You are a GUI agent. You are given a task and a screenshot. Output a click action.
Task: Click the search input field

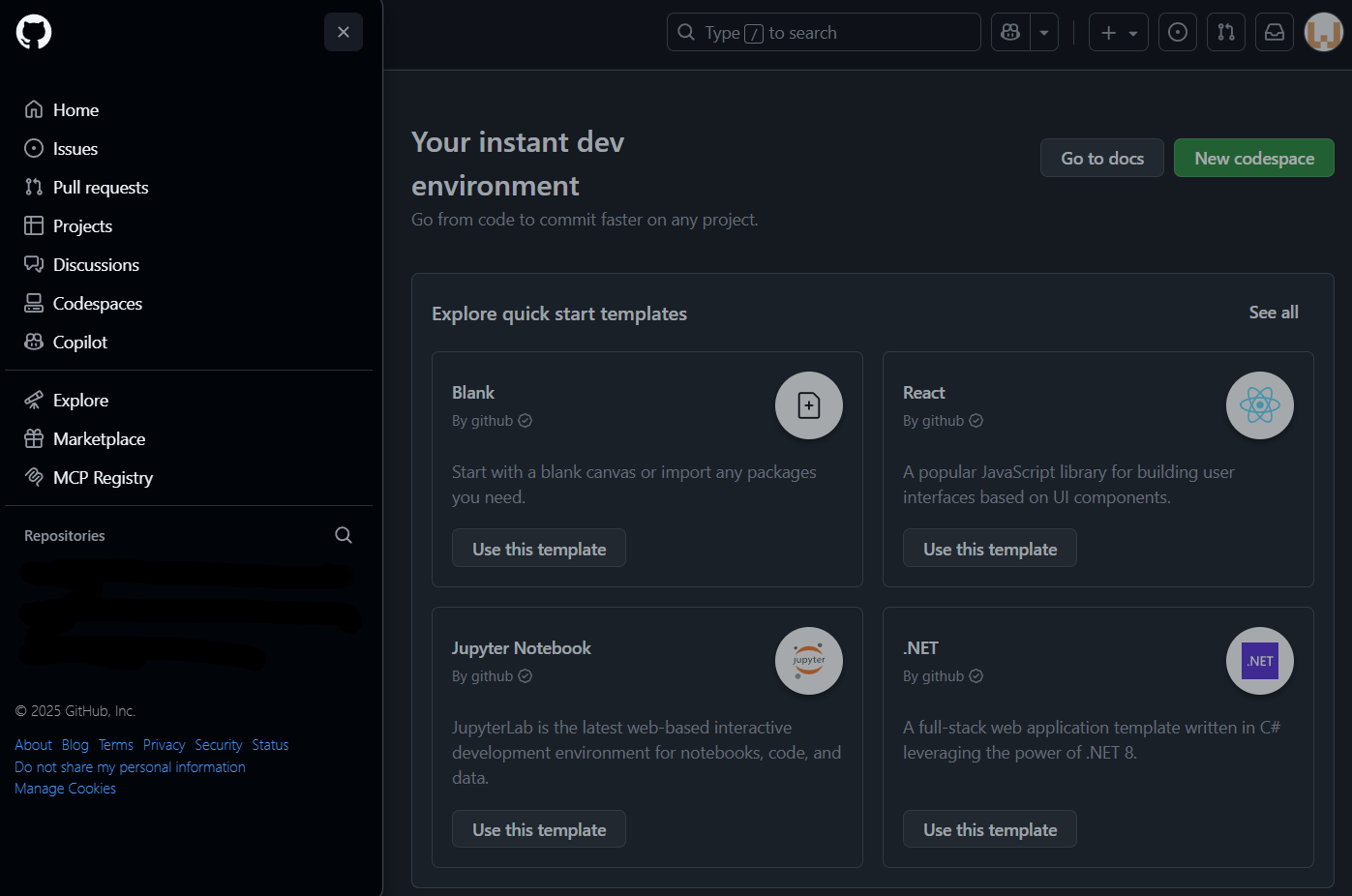coord(823,32)
